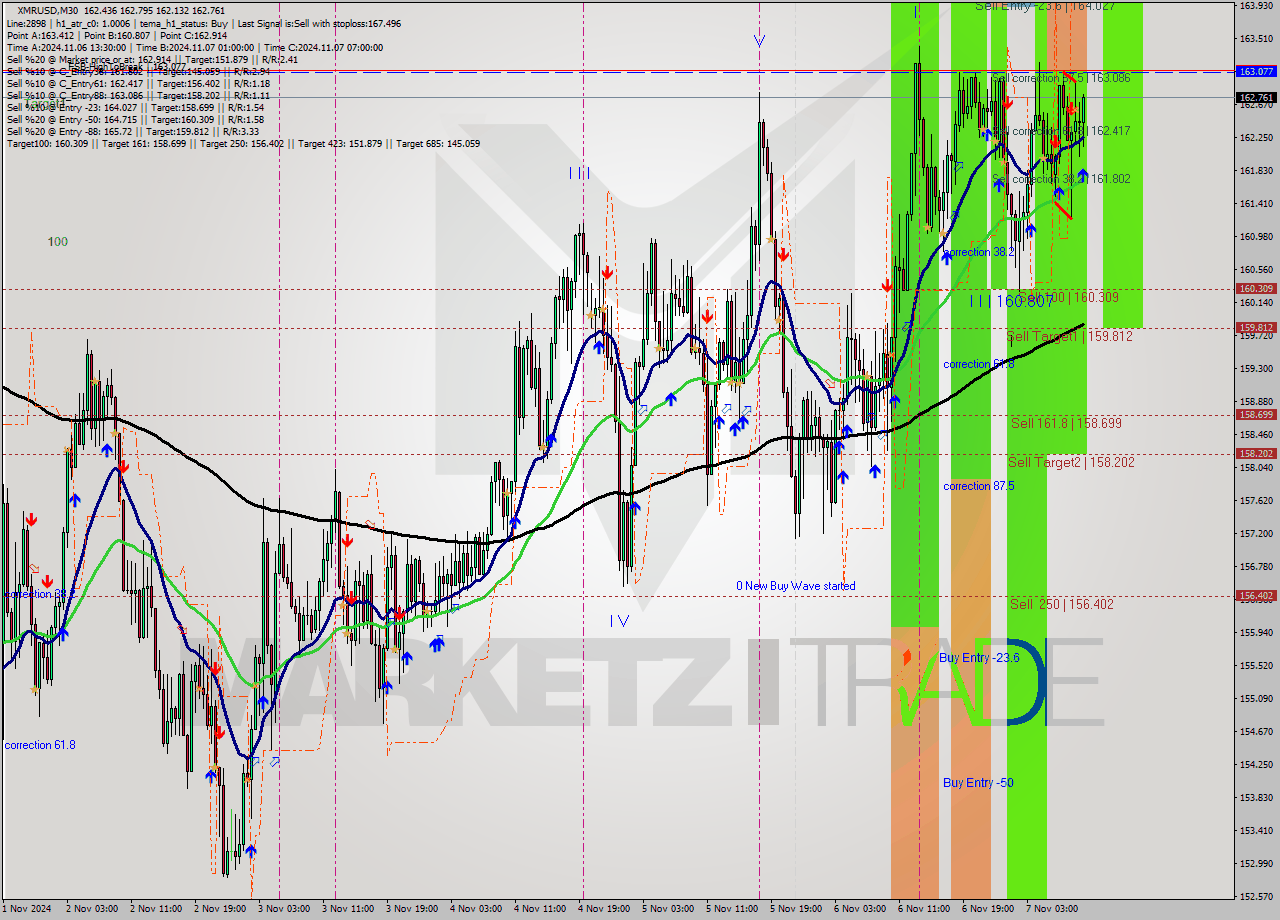Viewport: 1280px width, 920px height.
Task: Click the 163.930 price axis label
Action: [1256, 6]
